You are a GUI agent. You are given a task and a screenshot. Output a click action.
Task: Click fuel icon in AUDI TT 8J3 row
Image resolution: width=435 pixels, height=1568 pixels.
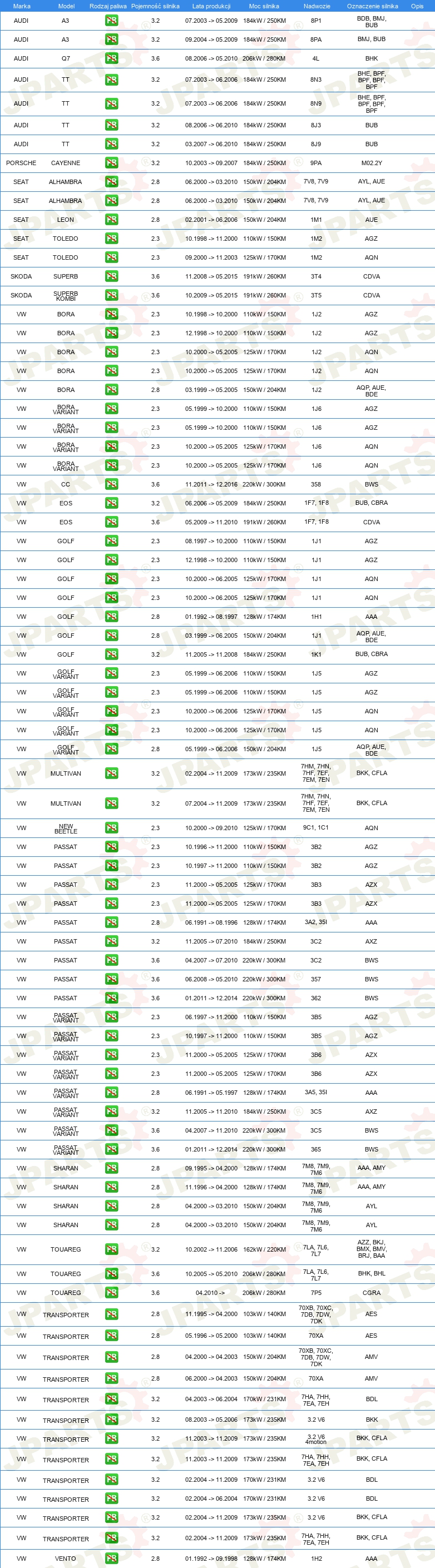click(x=111, y=125)
